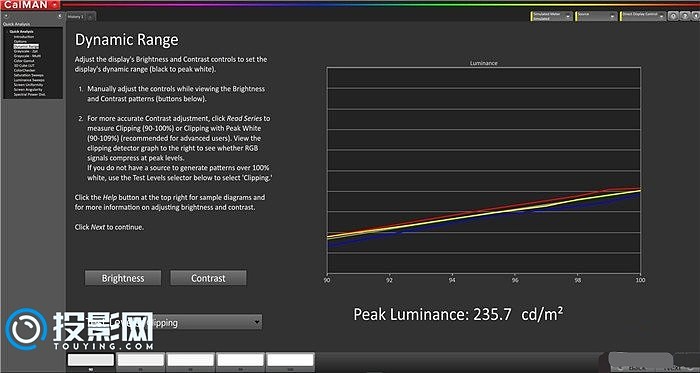Image resolution: width=700 pixels, height=373 pixels.
Task: Add a new history tab with the small tab button
Action: point(90,17)
